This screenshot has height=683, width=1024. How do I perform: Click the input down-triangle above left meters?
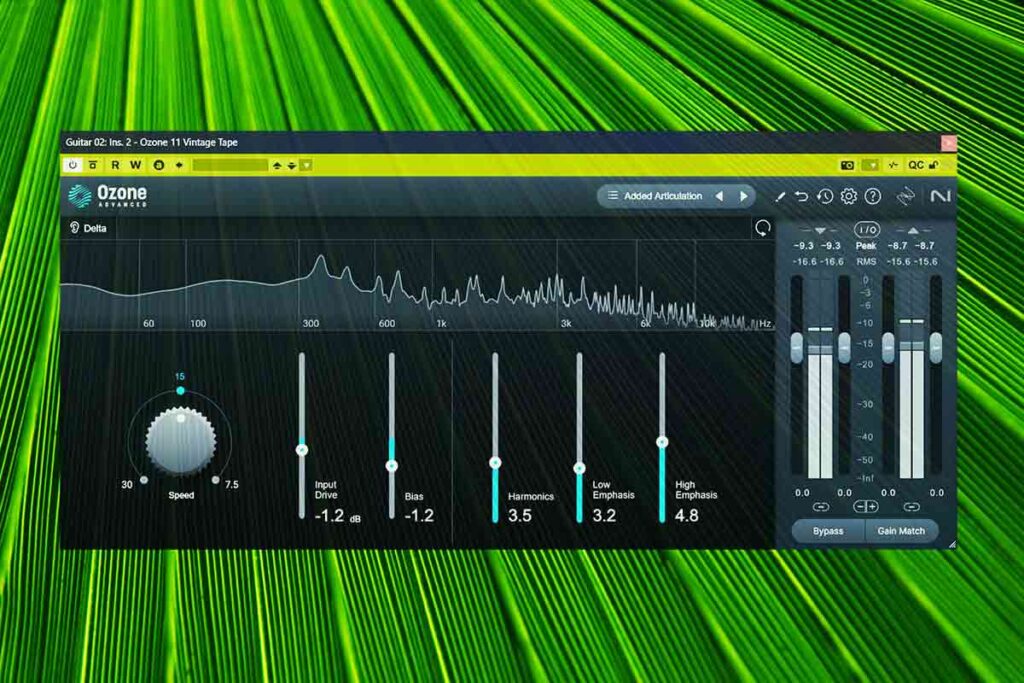[820, 230]
